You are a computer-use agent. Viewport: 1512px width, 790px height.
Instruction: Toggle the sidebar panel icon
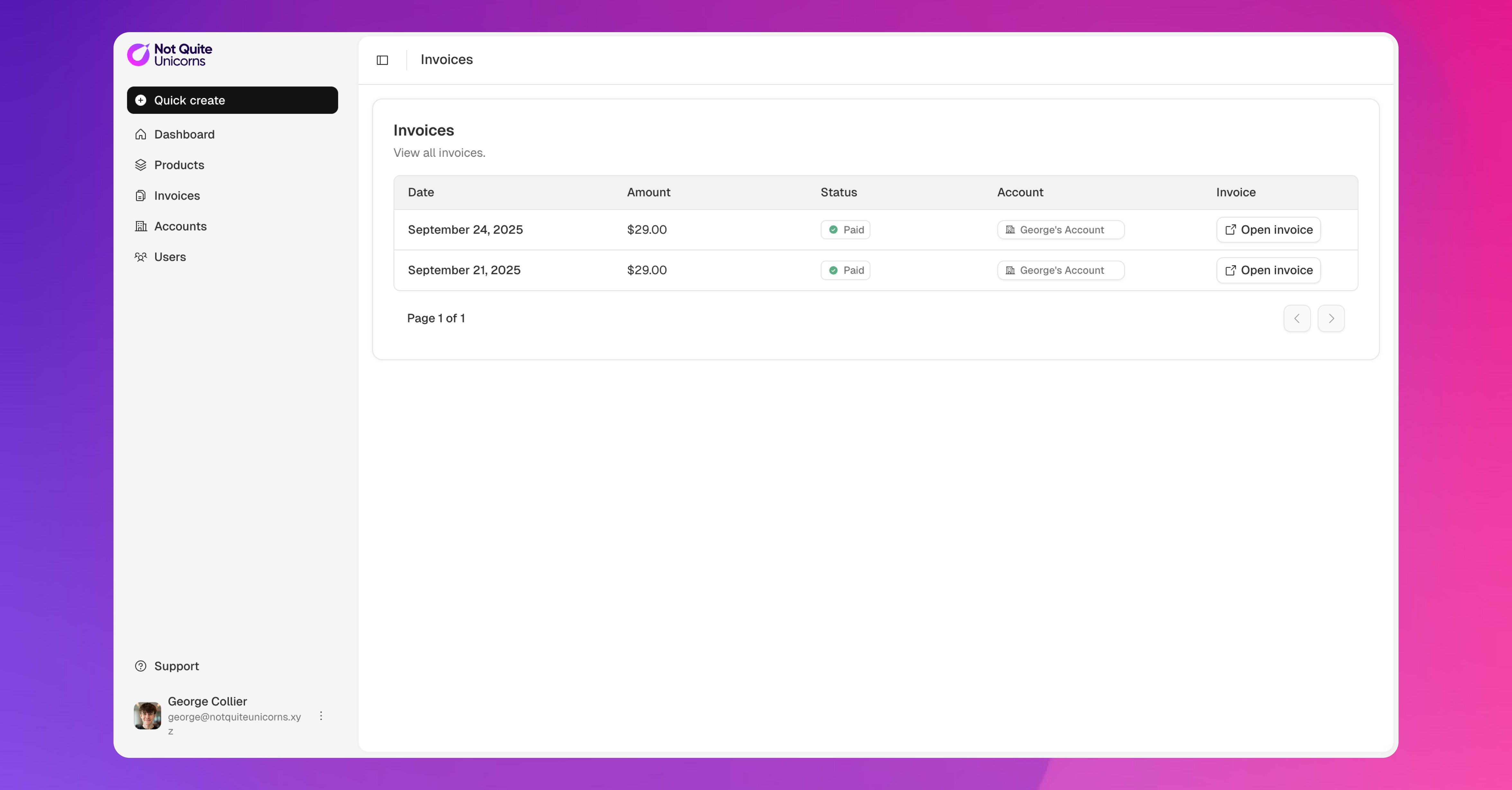coord(382,60)
